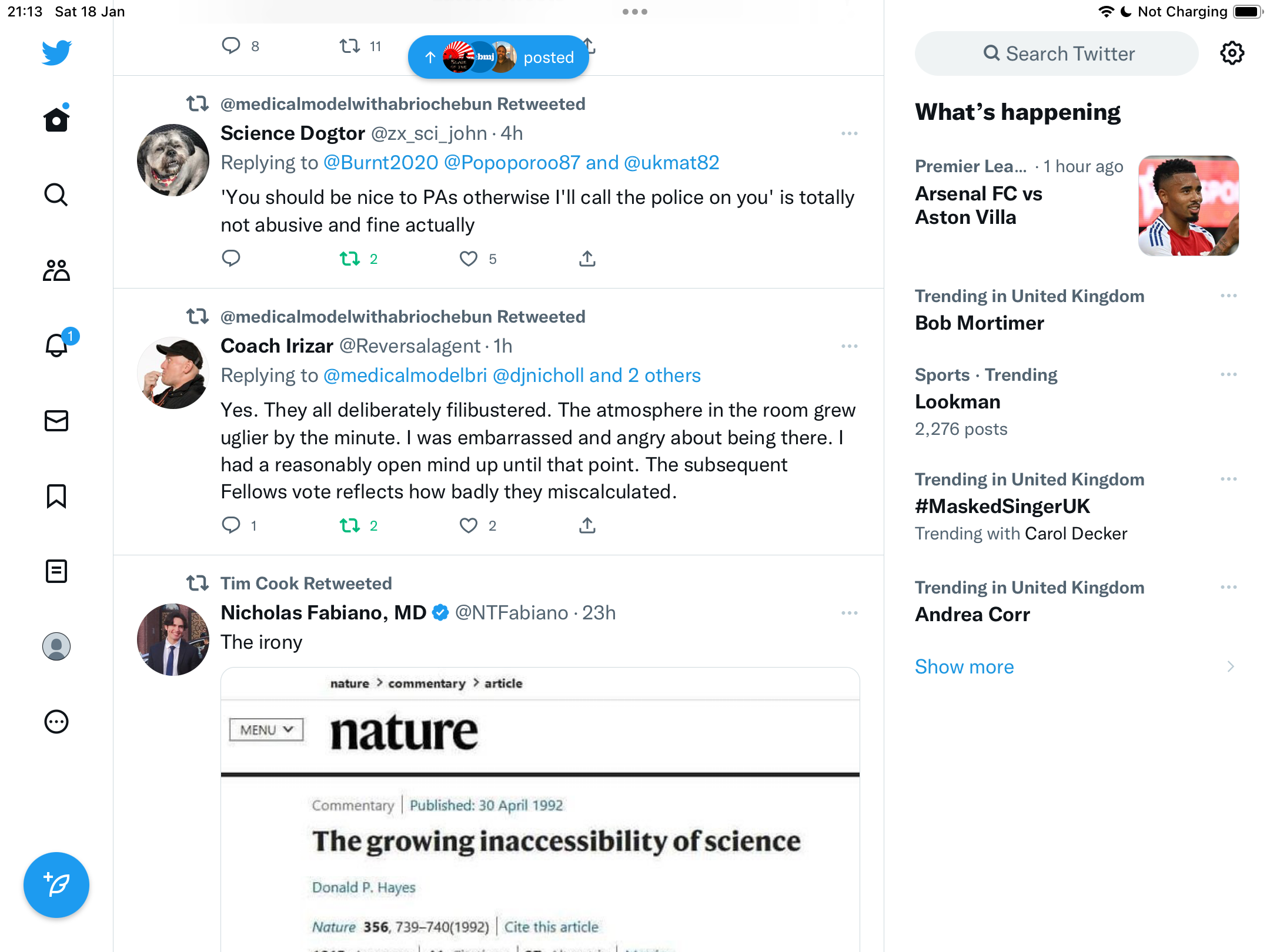
Task: Like Coach Irizar's filibuster tweet
Action: click(469, 525)
